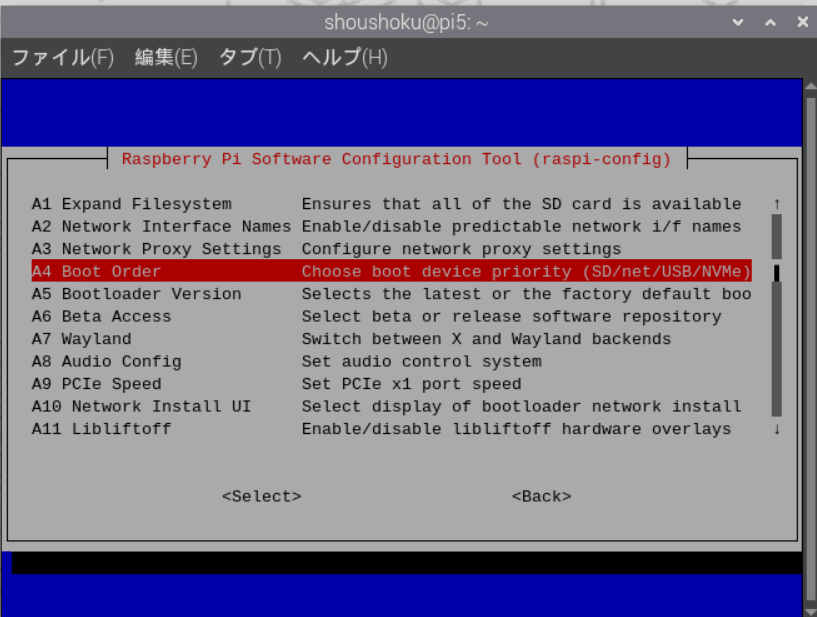Screen dimensions: 817x617
Task: Select A3 Network Proxy Settings
Action: (x=156, y=249)
